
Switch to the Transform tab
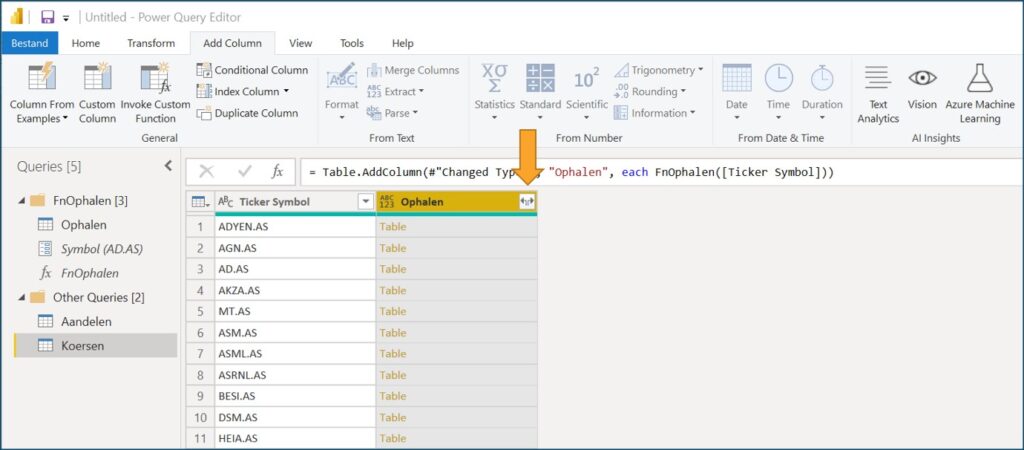[x=151, y=43]
